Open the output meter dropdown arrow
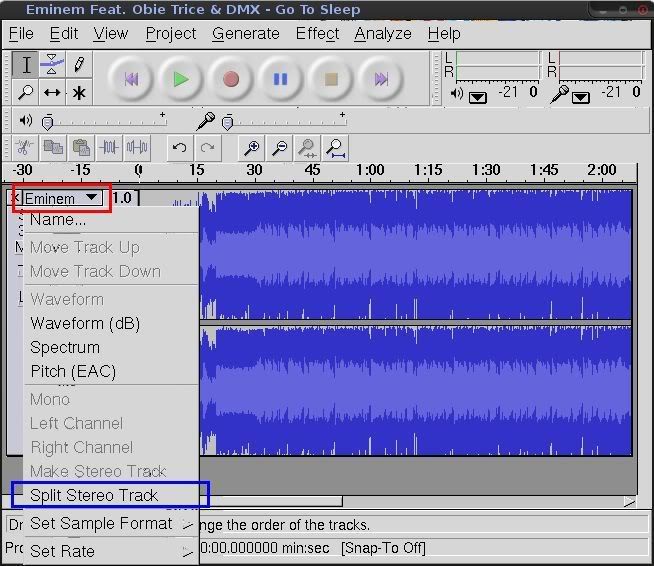654x566 pixels. (x=478, y=98)
